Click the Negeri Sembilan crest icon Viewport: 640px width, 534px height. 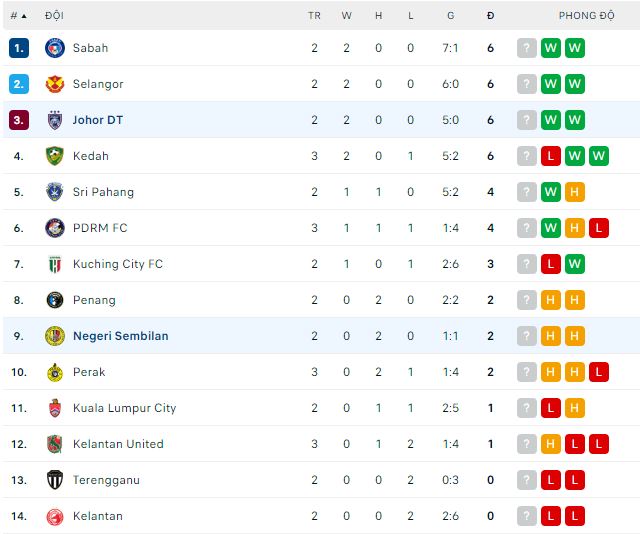click(x=55, y=336)
